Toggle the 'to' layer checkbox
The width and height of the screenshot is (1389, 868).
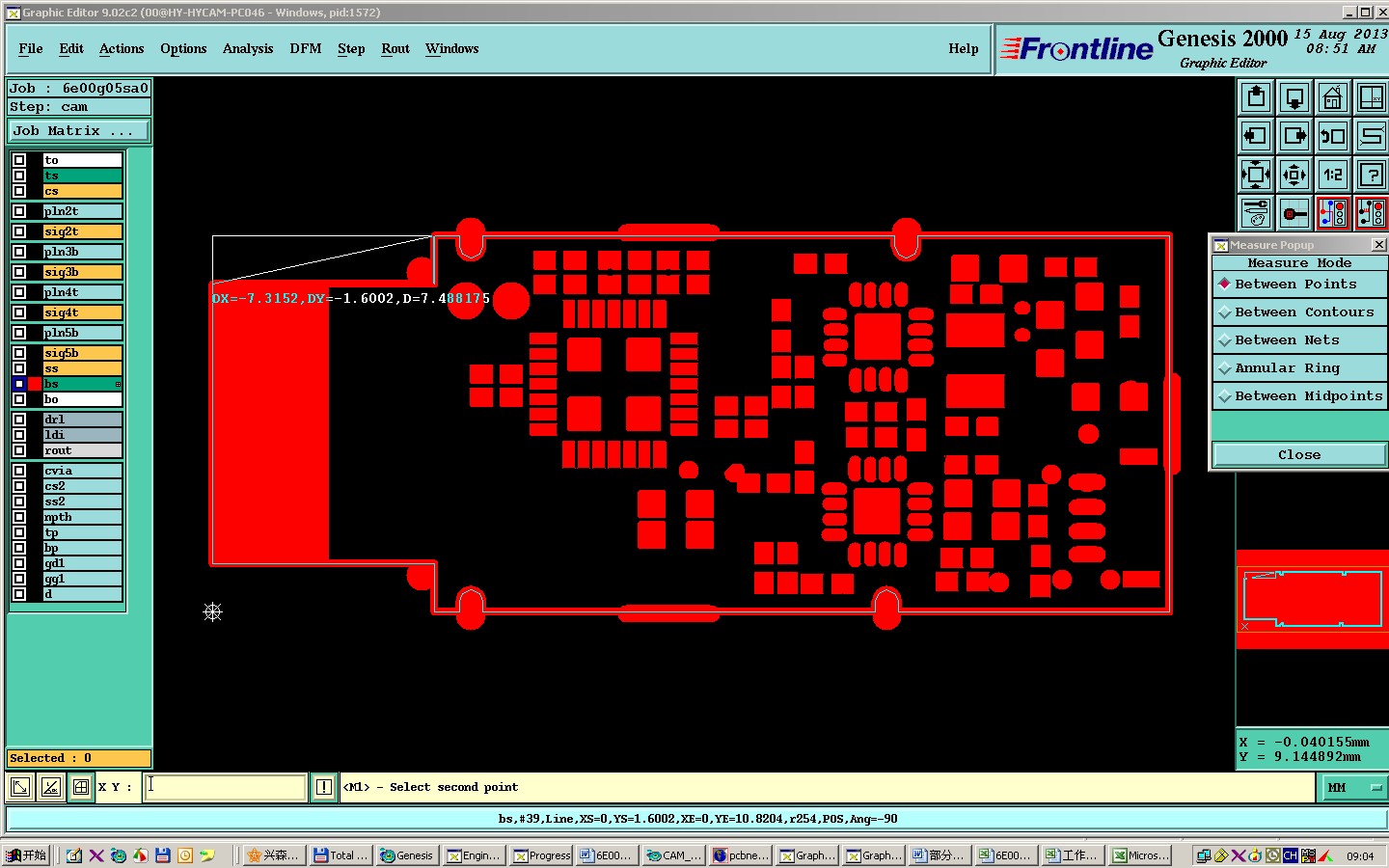click(19, 160)
